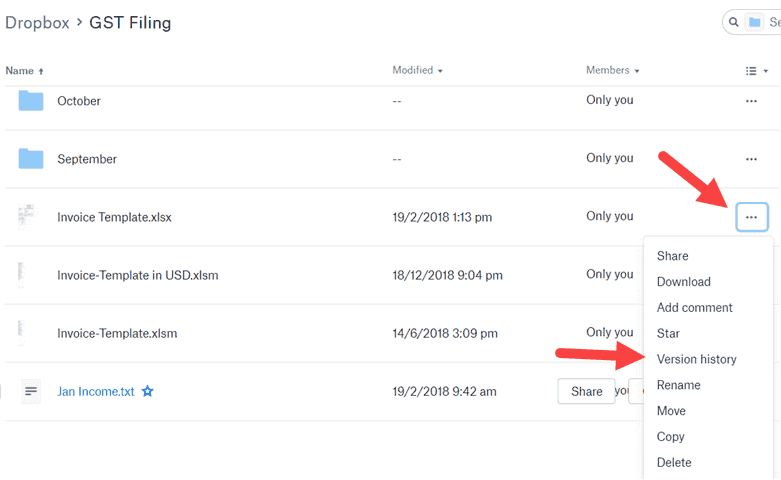Choose Download in the context menu
Image resolution: width=781 pixels, height=480 pixels.
coord(683,282)
